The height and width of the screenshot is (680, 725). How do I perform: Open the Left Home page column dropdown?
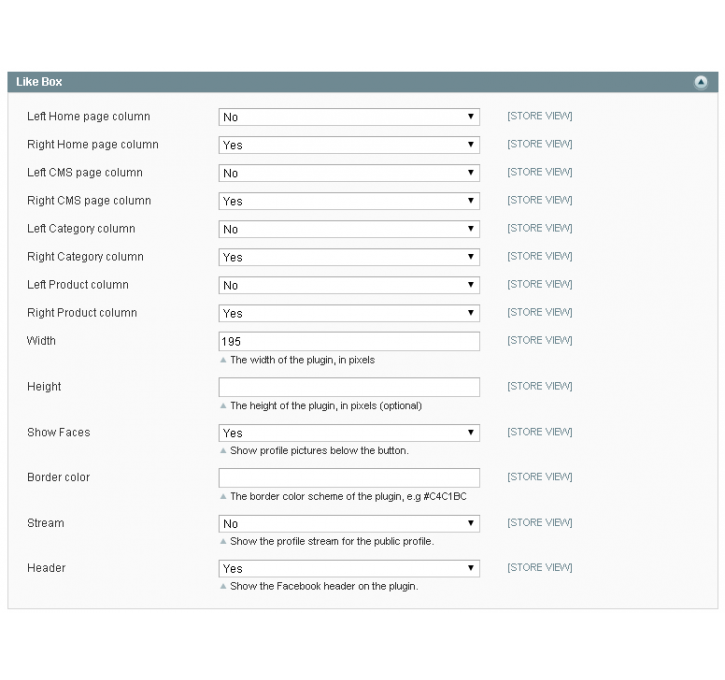click(x=349, y=117)
